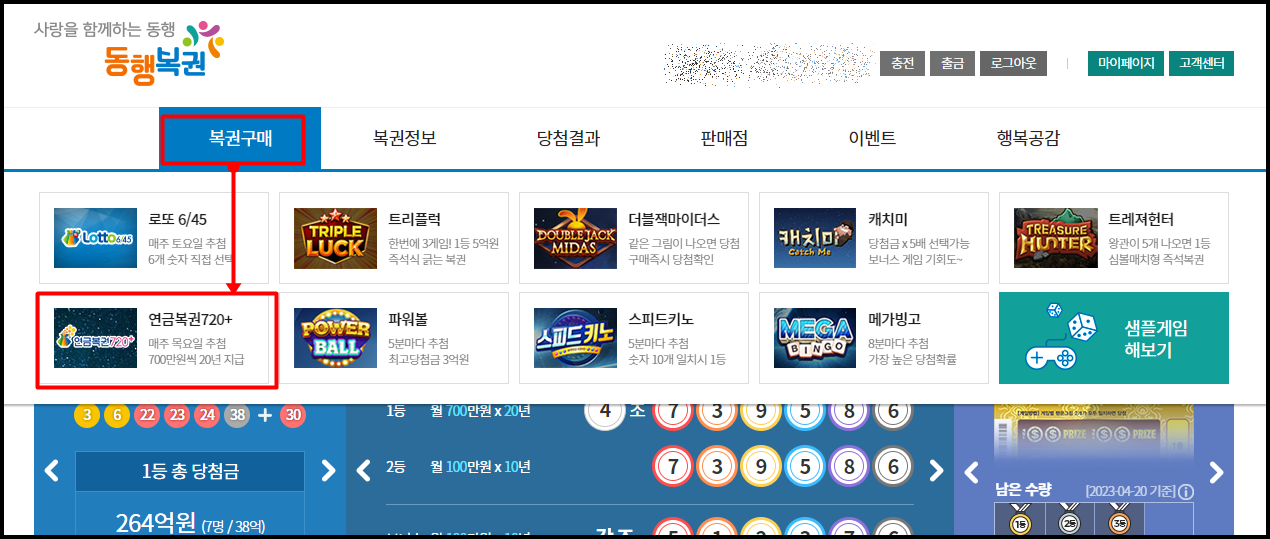1270x539 pixels.
Task: Click the 샘플게임 해보기 text
Action: [1155, 340]
